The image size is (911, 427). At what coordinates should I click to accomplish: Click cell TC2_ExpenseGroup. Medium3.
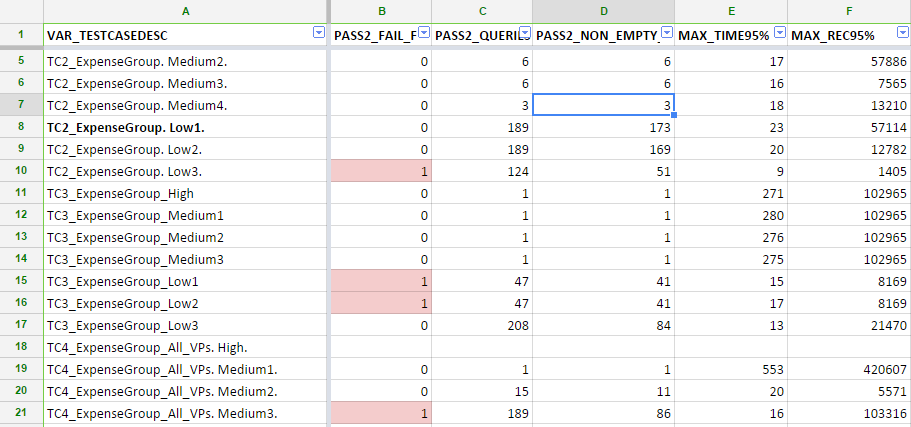186,83
